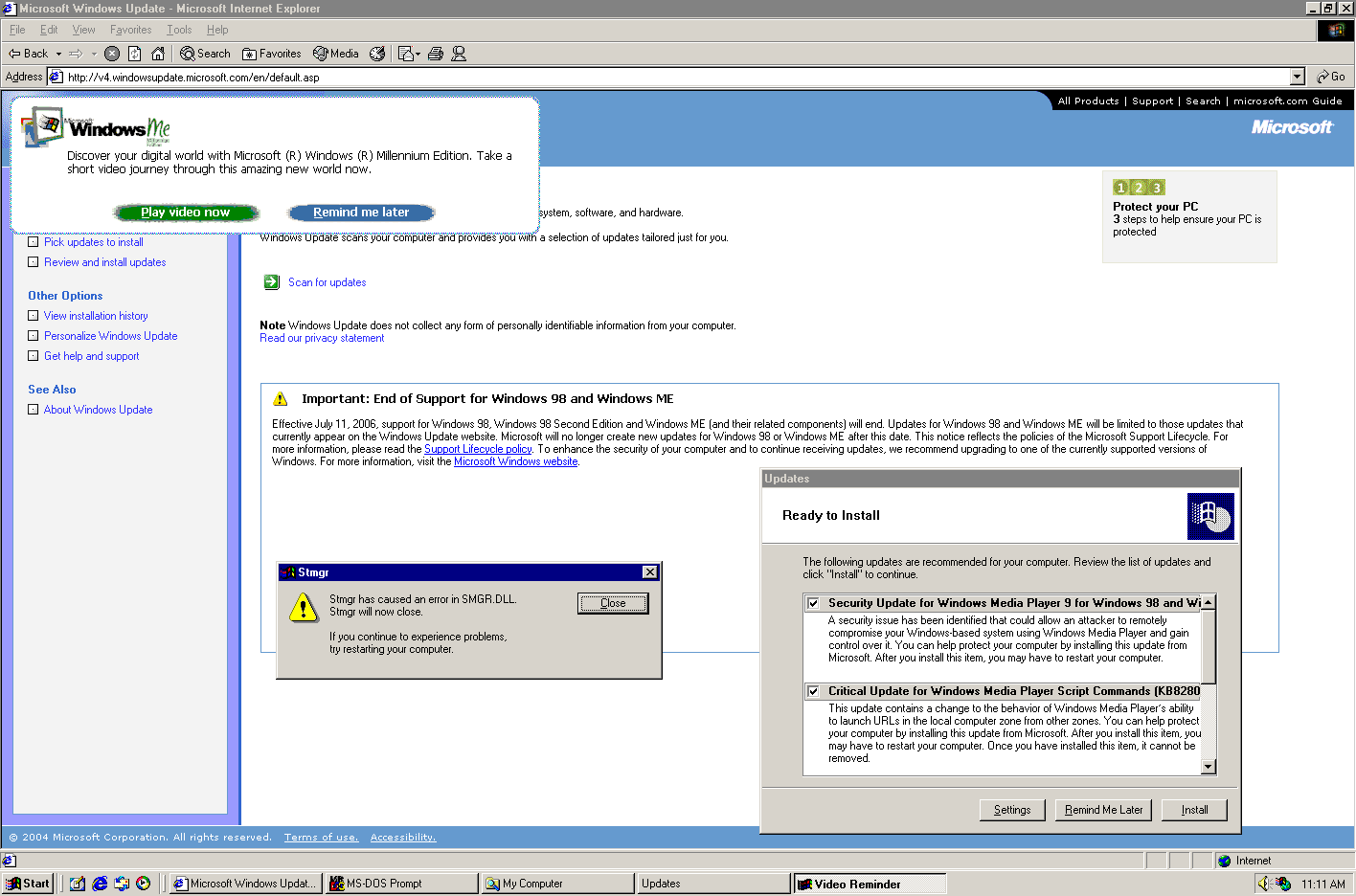Stop page loading with the Stop icon
This screenshot has width=1356, height=896.
coord(112,54)
